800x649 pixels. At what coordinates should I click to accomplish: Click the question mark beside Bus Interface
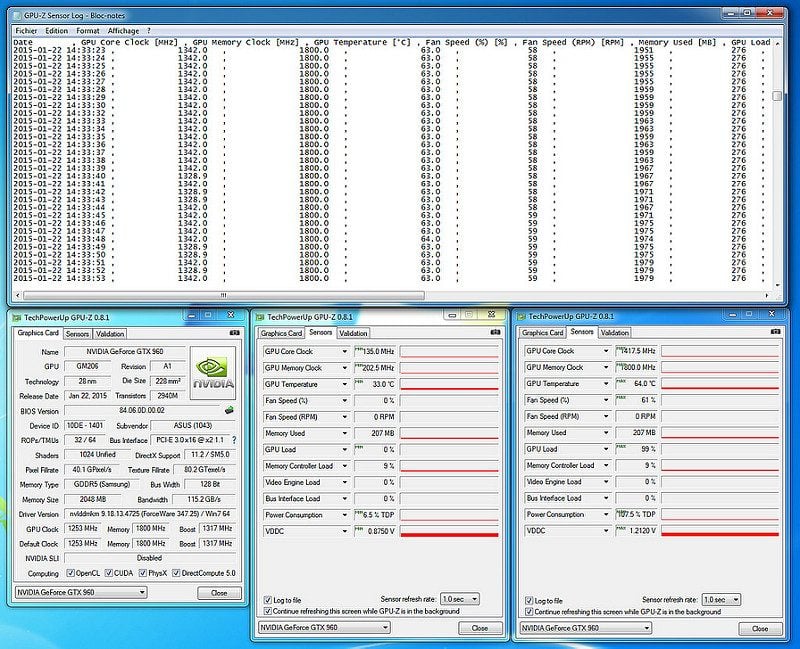pyautogui.click(x=234, y=440)
